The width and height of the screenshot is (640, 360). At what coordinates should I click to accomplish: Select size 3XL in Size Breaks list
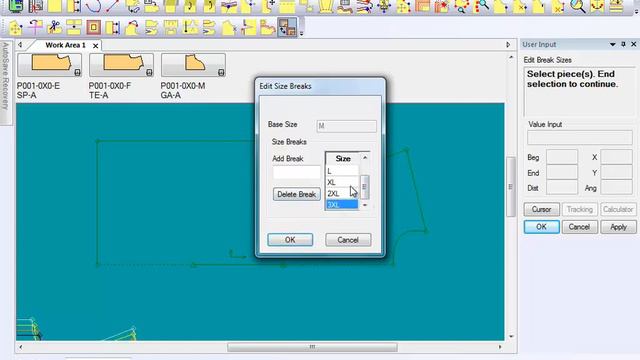point(342,204)
